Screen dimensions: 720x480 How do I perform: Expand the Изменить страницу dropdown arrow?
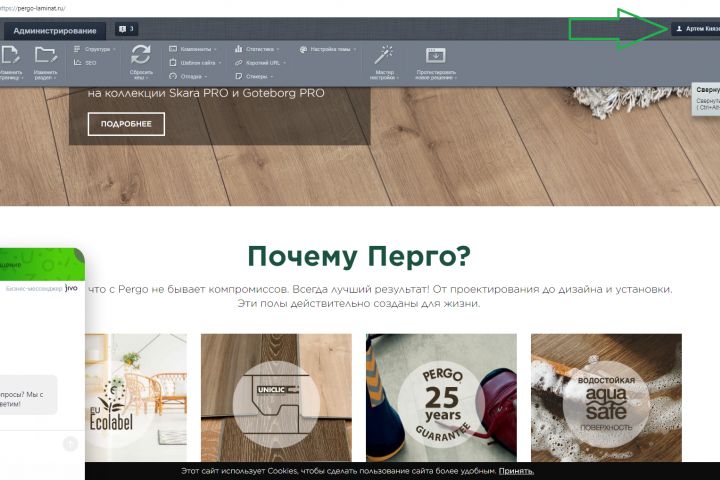click(22, 78)
